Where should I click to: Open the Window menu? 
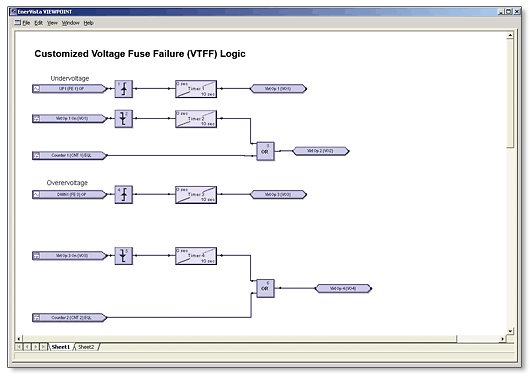[x=70, y=23]
